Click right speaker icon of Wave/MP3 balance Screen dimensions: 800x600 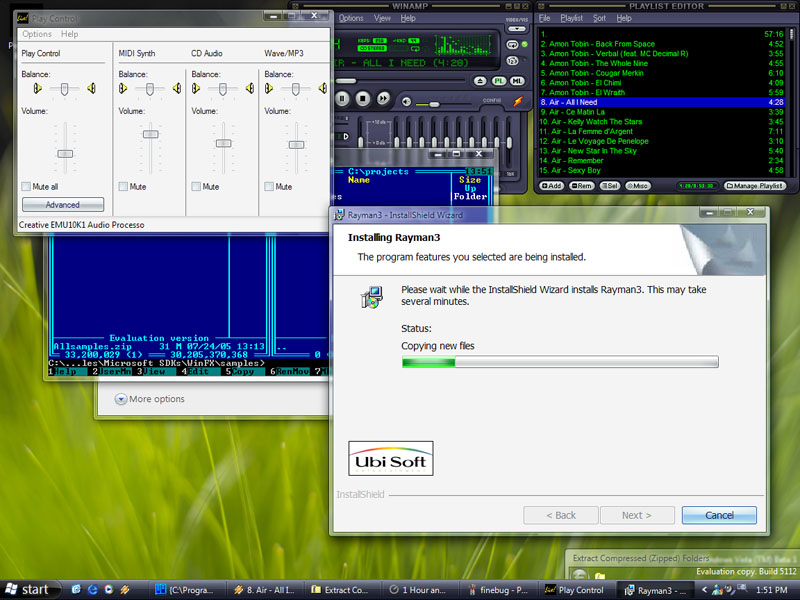coord(322,89)
